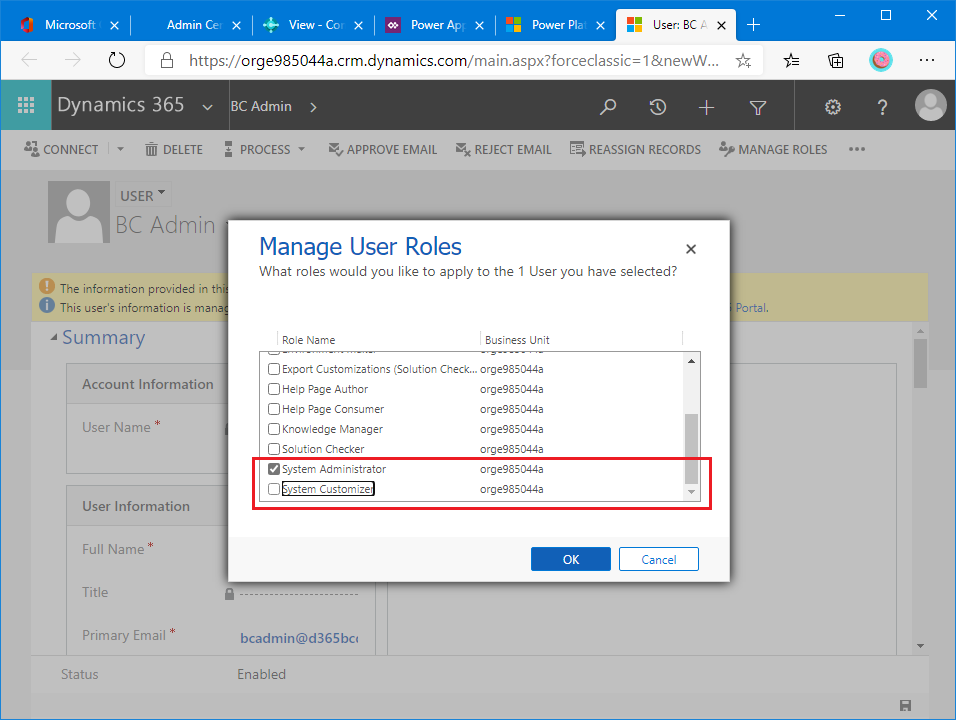Click the browser forward arrow
Image resolution: width=956 pixels, height=720 pixels.
73,60
